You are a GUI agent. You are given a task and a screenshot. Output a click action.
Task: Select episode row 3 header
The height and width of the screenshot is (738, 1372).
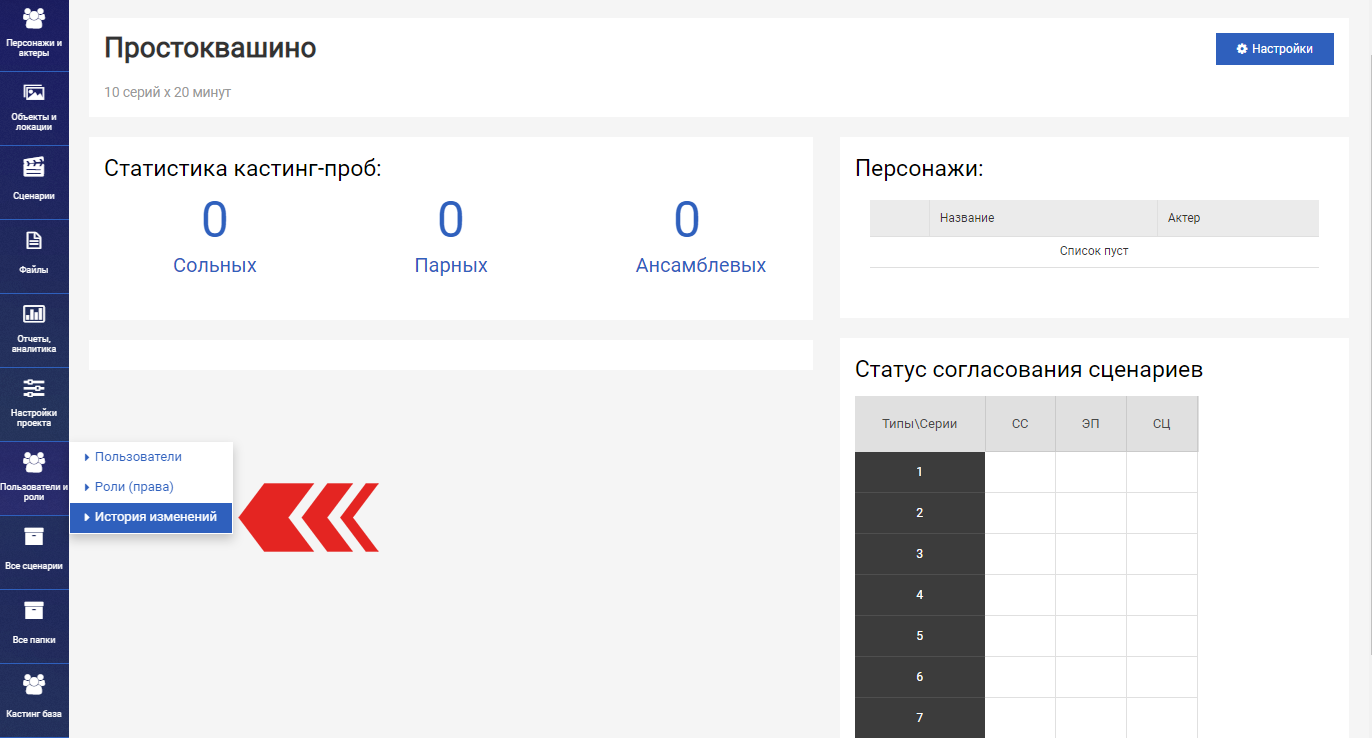pyautogui.click(x=920, y=554)
